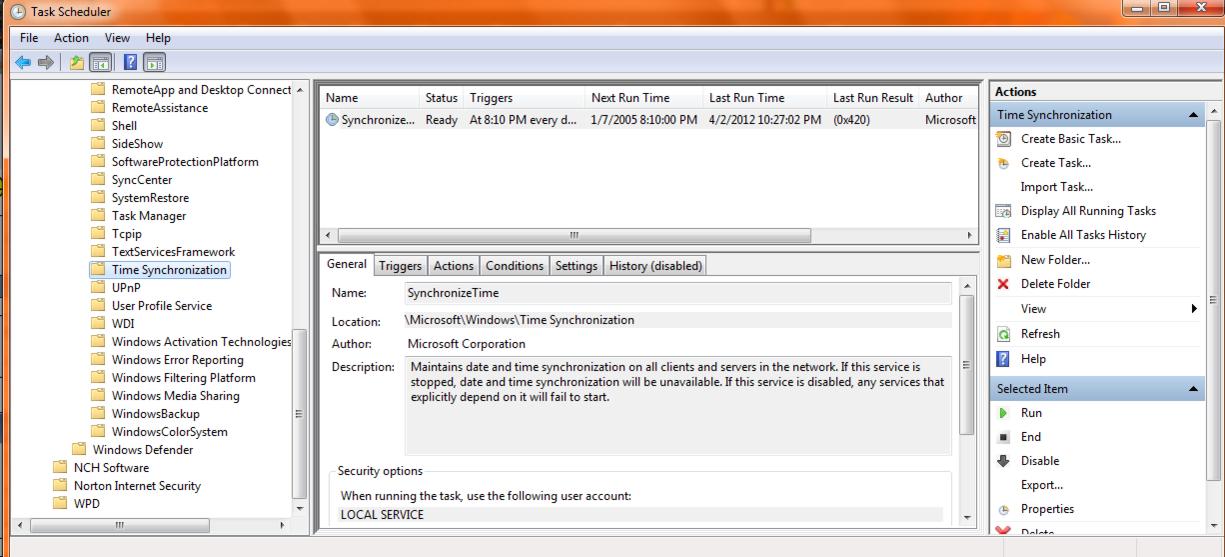The width and height of the screenshot is (1225, 557).
Task: Click the Import Task... action
Action: tap(1056, 187)
